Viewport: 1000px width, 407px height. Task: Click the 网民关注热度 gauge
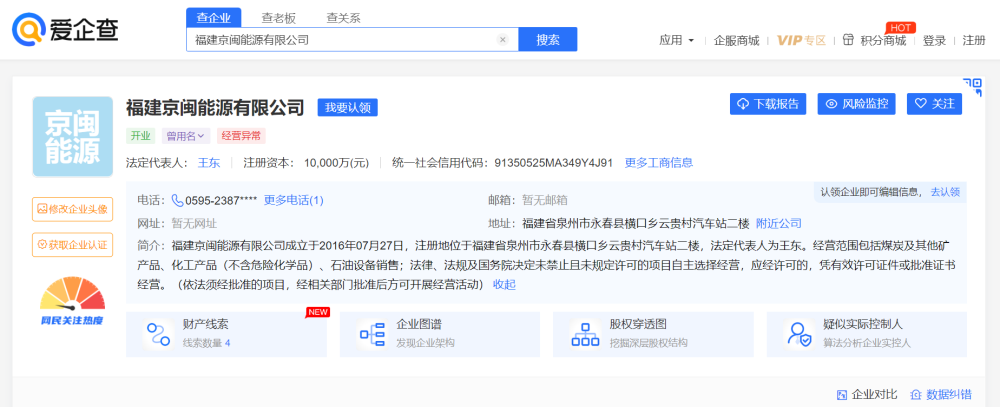(x=72, y=302)
